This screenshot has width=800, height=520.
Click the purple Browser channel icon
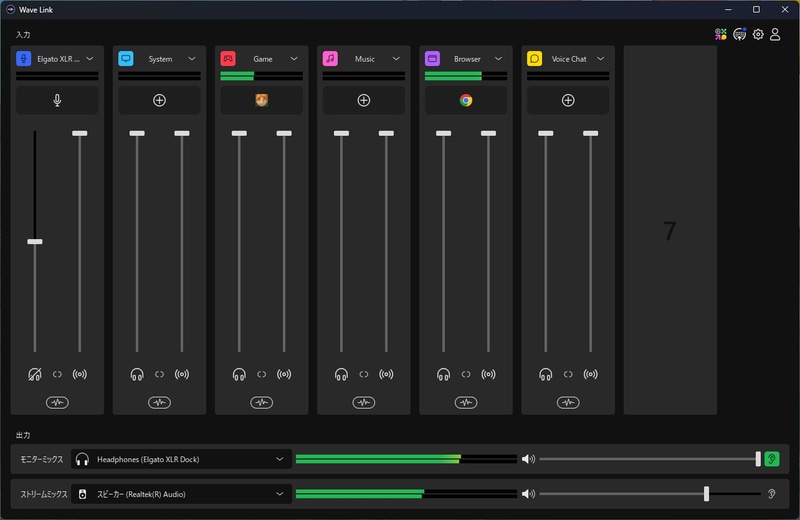pyautogui.click(x=432, y=59)
